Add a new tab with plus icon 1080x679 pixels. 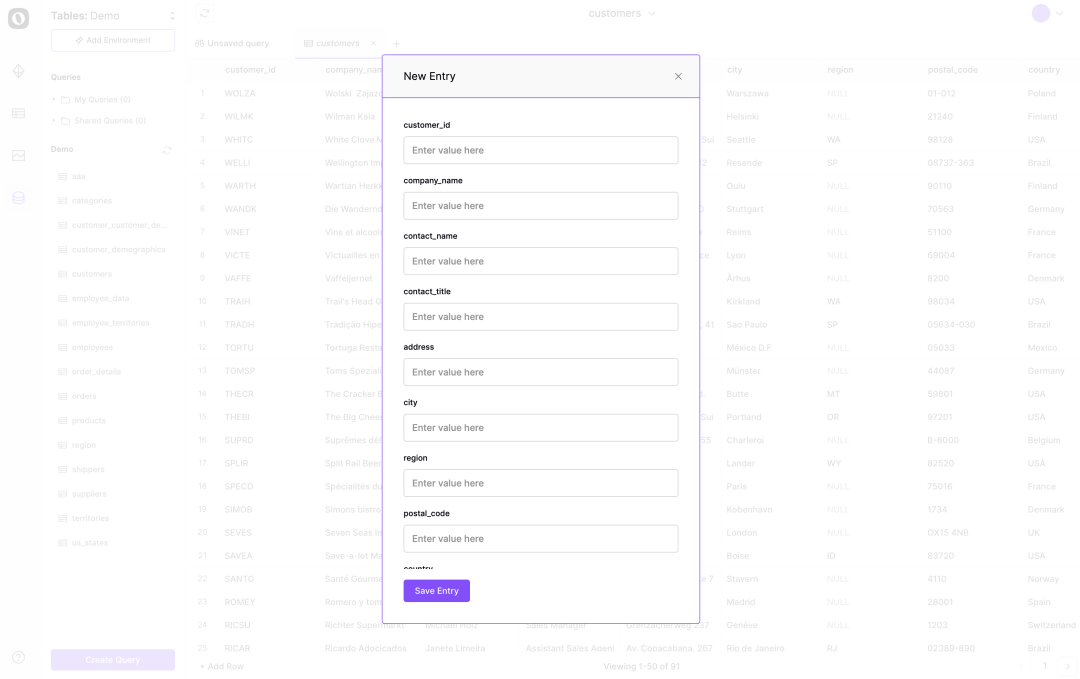tap(396, 44)
